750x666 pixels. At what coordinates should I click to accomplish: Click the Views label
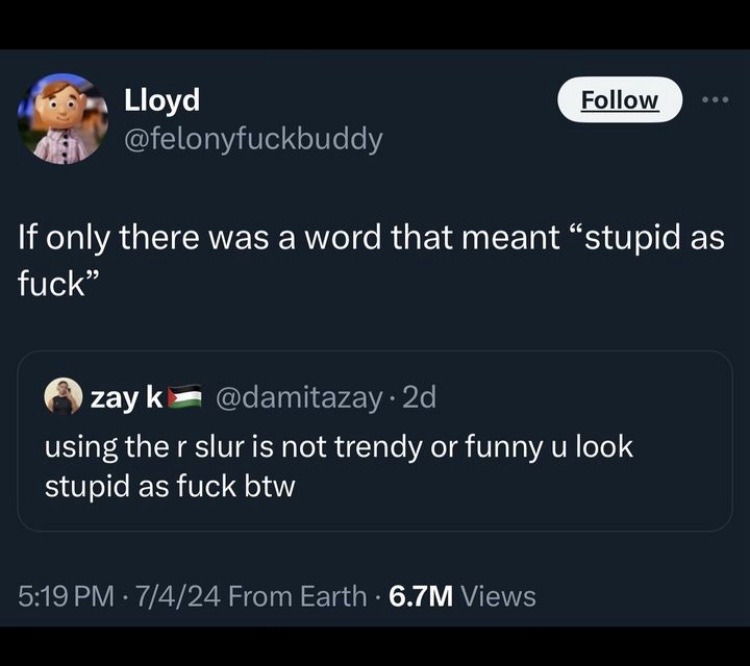pyautogui.click(x=499, y=597)
